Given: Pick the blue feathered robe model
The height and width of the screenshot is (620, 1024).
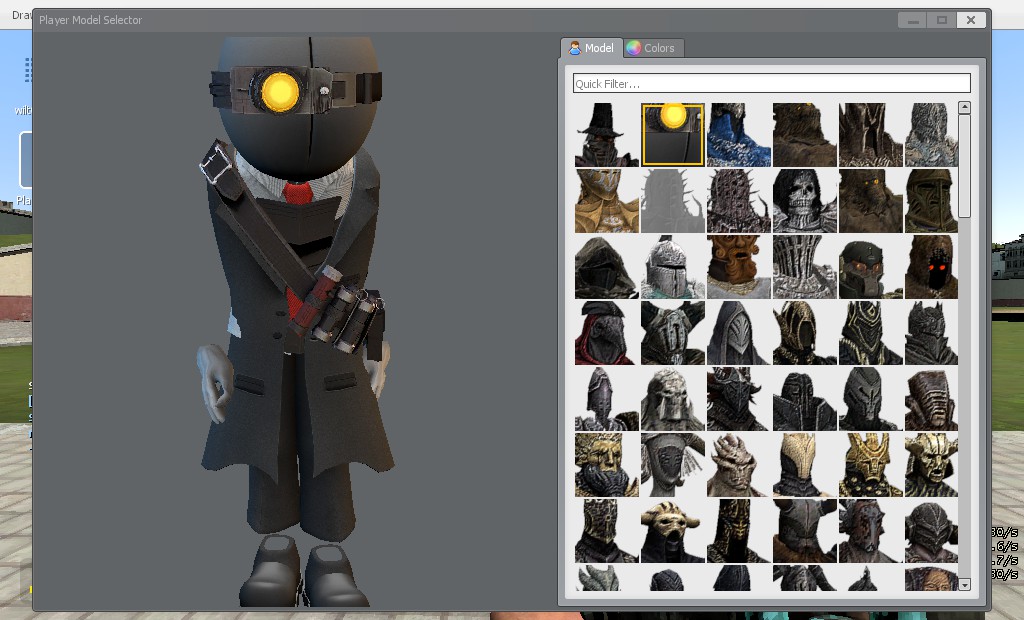Looking at the screenshot, I should (739, 135).
